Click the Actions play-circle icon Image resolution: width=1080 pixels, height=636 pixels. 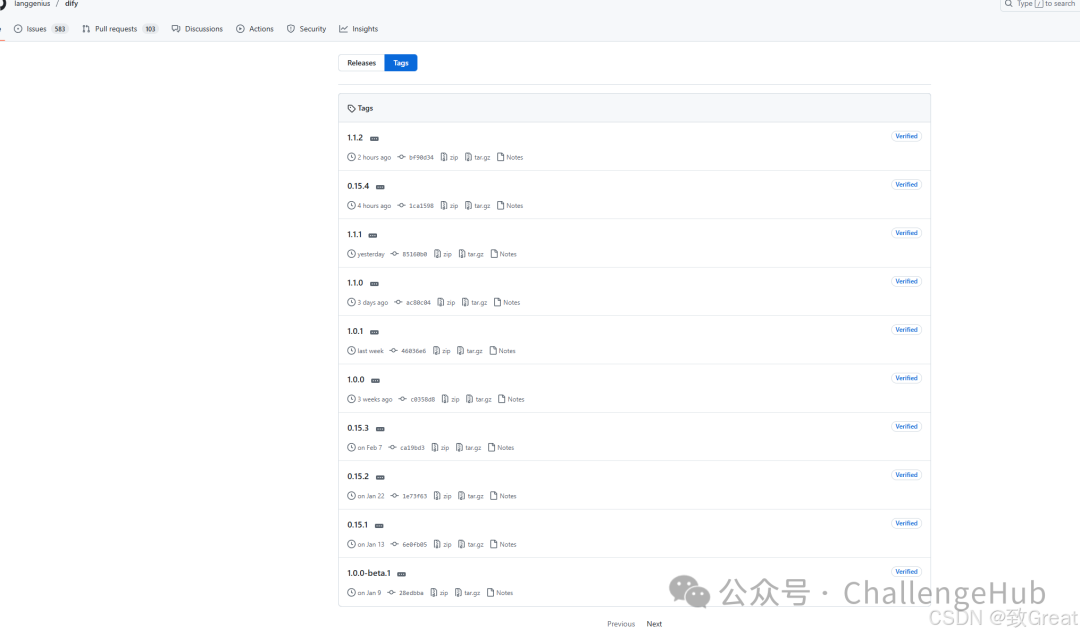239,28
